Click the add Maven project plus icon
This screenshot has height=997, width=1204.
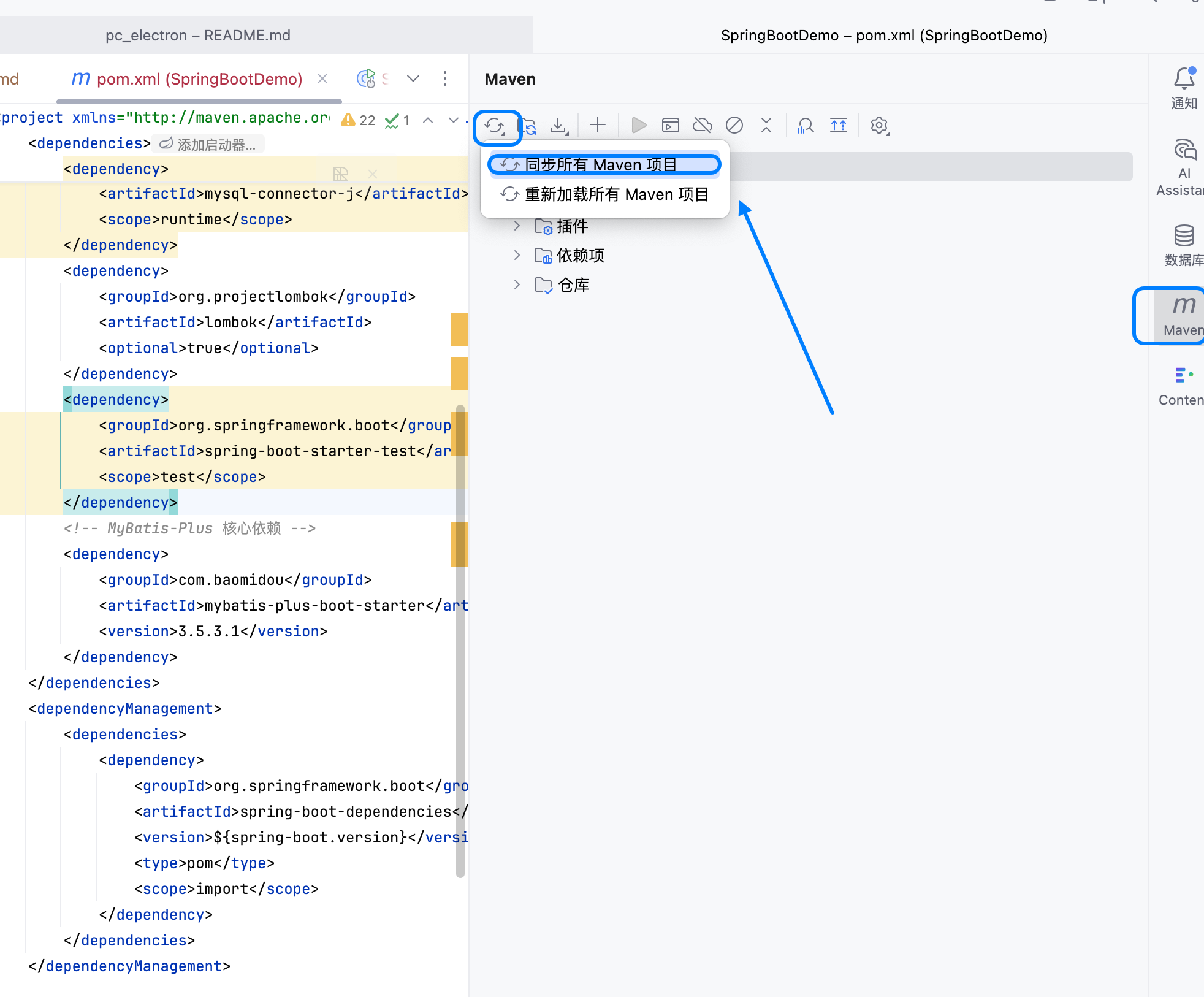coord(597,126)
